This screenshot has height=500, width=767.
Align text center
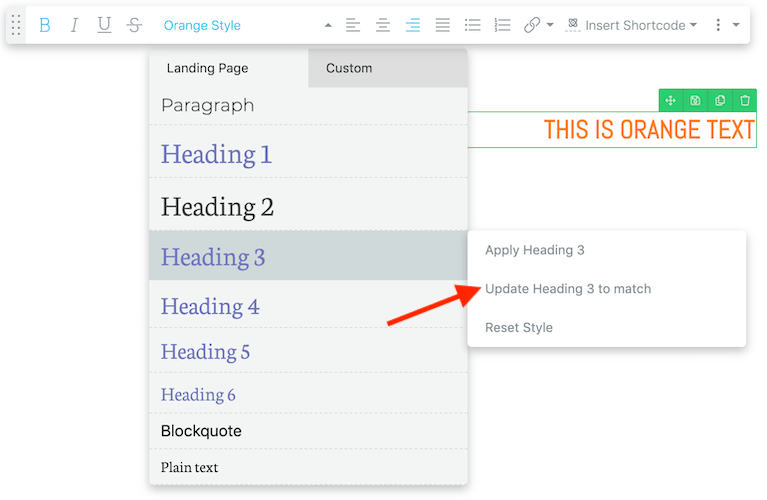coord(383,25)
